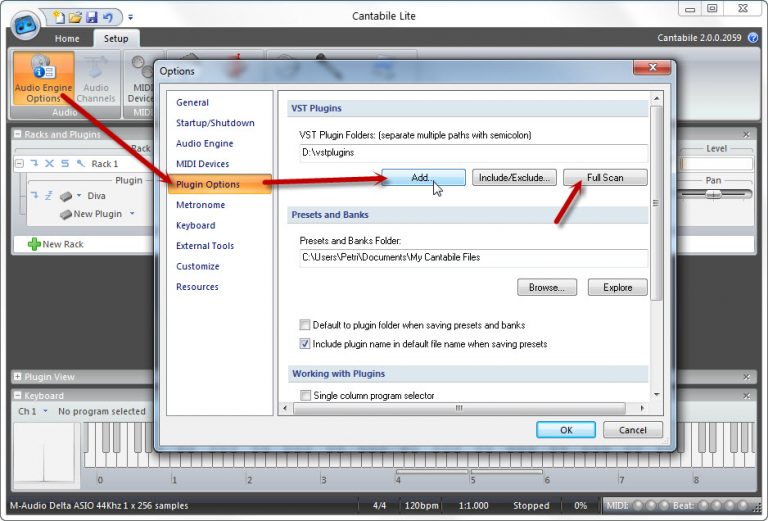Click the No program selected label

click(x=102, y=411)
